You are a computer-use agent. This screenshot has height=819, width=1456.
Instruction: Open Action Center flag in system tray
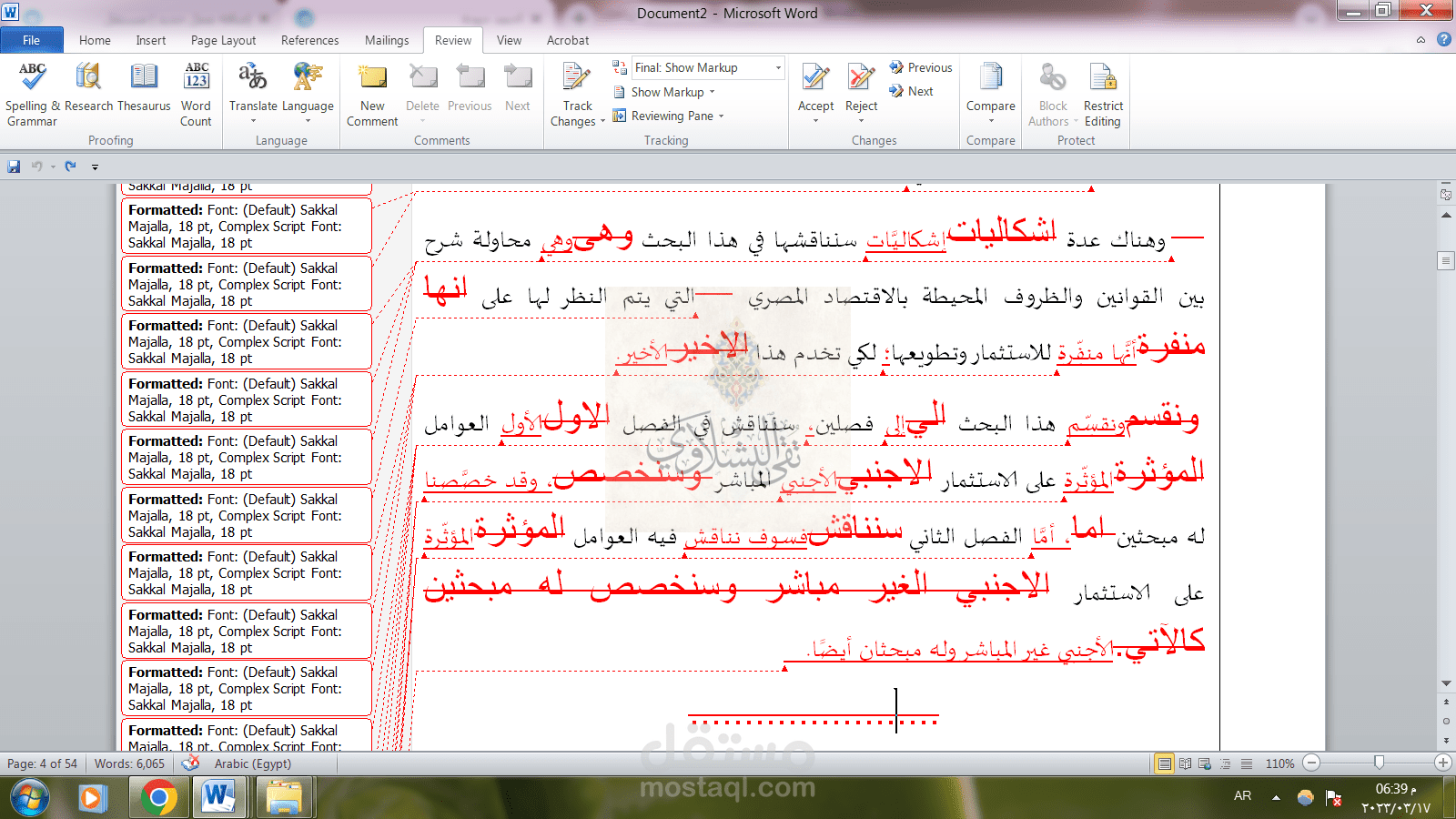click(x=1333, y=798)
